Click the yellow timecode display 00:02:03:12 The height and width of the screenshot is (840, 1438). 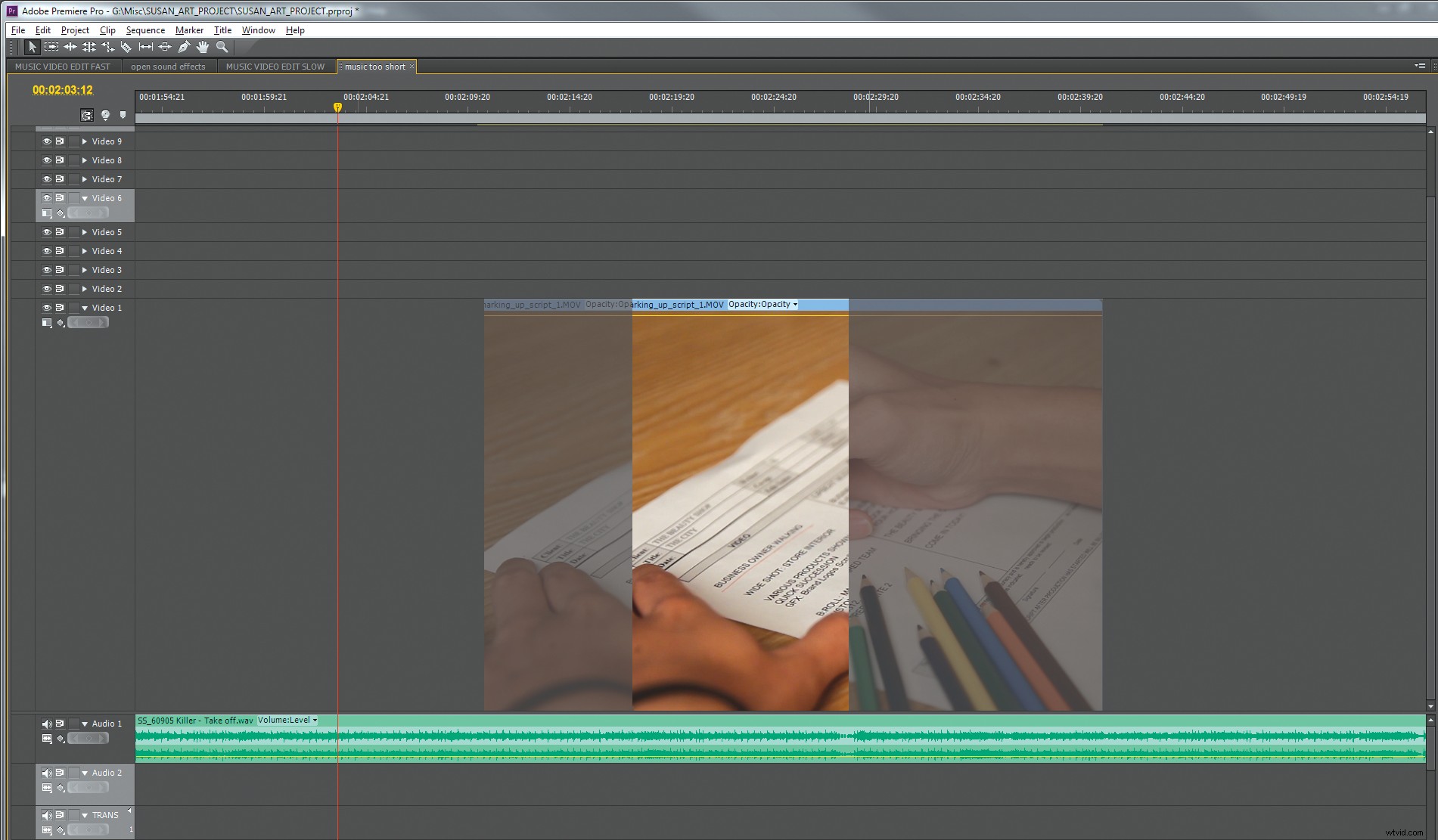click(61, 90)
